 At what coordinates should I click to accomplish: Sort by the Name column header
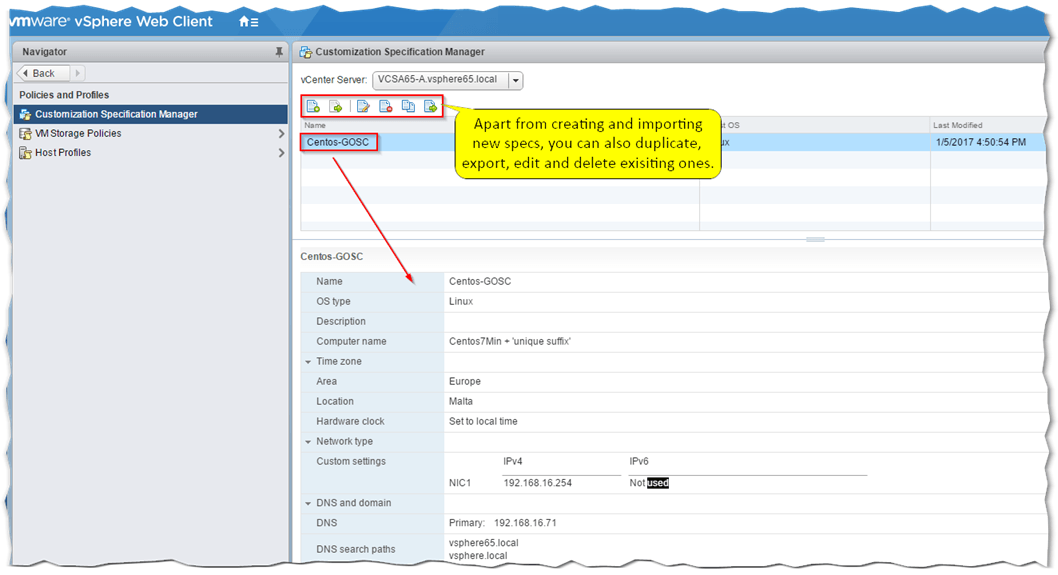[x=315, y=126]
